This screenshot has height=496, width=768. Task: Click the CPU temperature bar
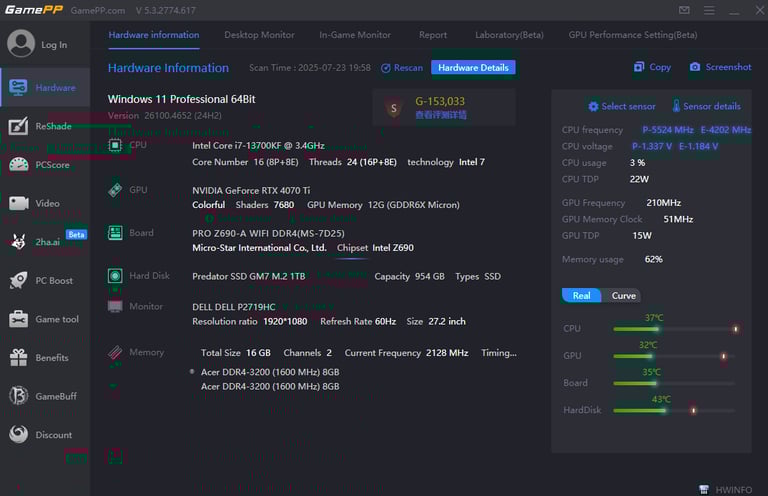tap(674, 329)
